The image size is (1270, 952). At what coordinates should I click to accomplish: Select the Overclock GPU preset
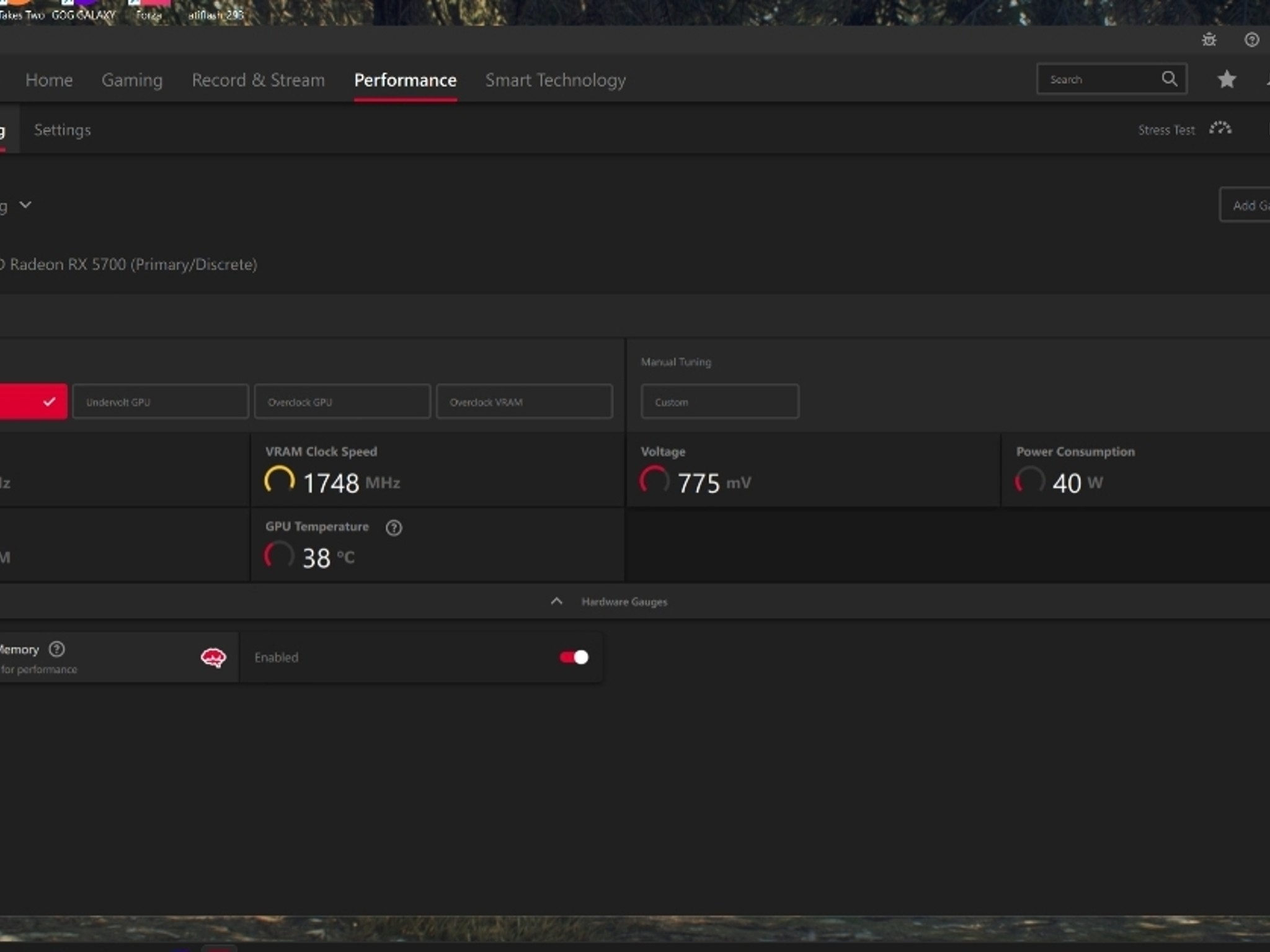point(342,402)
